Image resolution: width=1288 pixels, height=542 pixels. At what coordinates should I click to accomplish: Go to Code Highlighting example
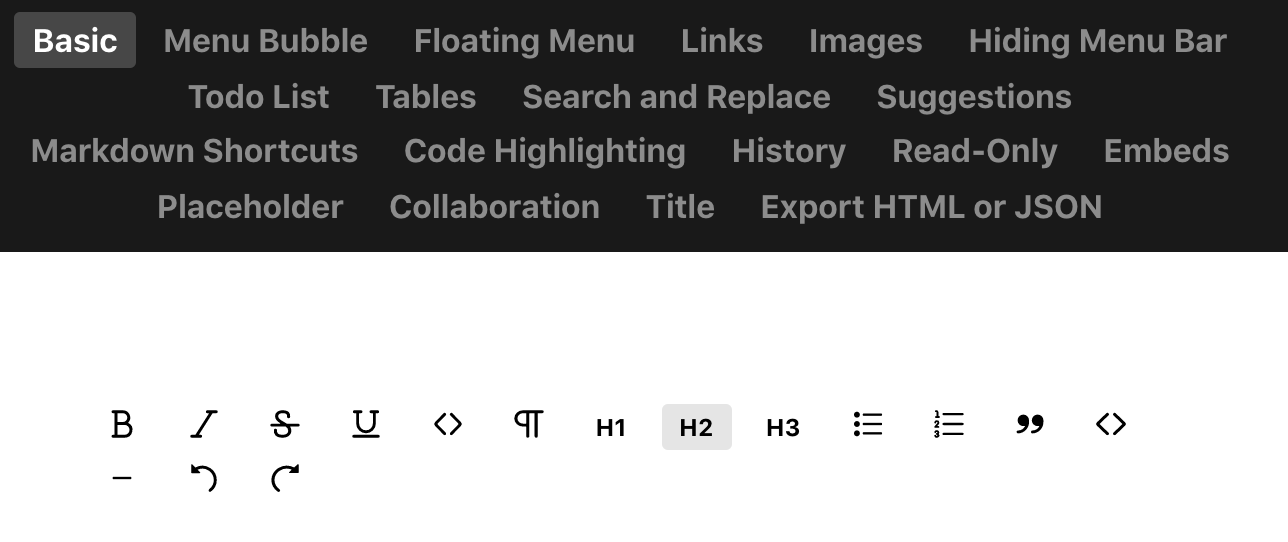[x=544, y=151]
